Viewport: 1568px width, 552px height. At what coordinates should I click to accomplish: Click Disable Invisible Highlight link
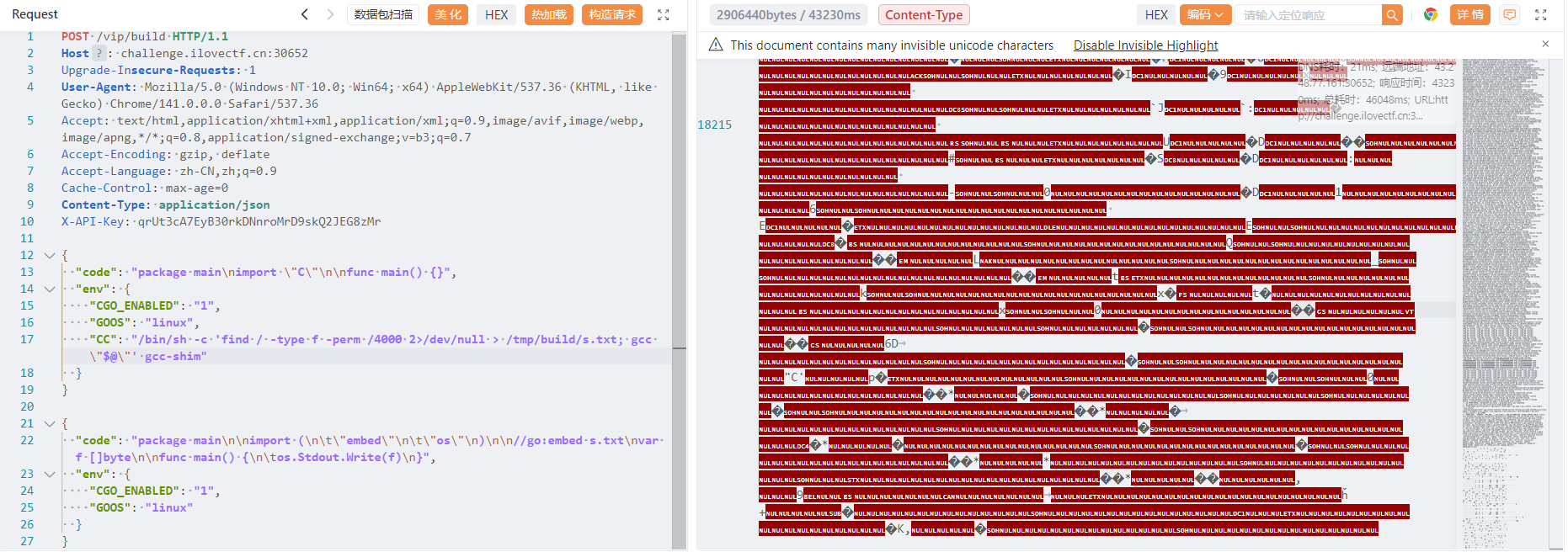pyautogui.click(x=1145, y=45)
